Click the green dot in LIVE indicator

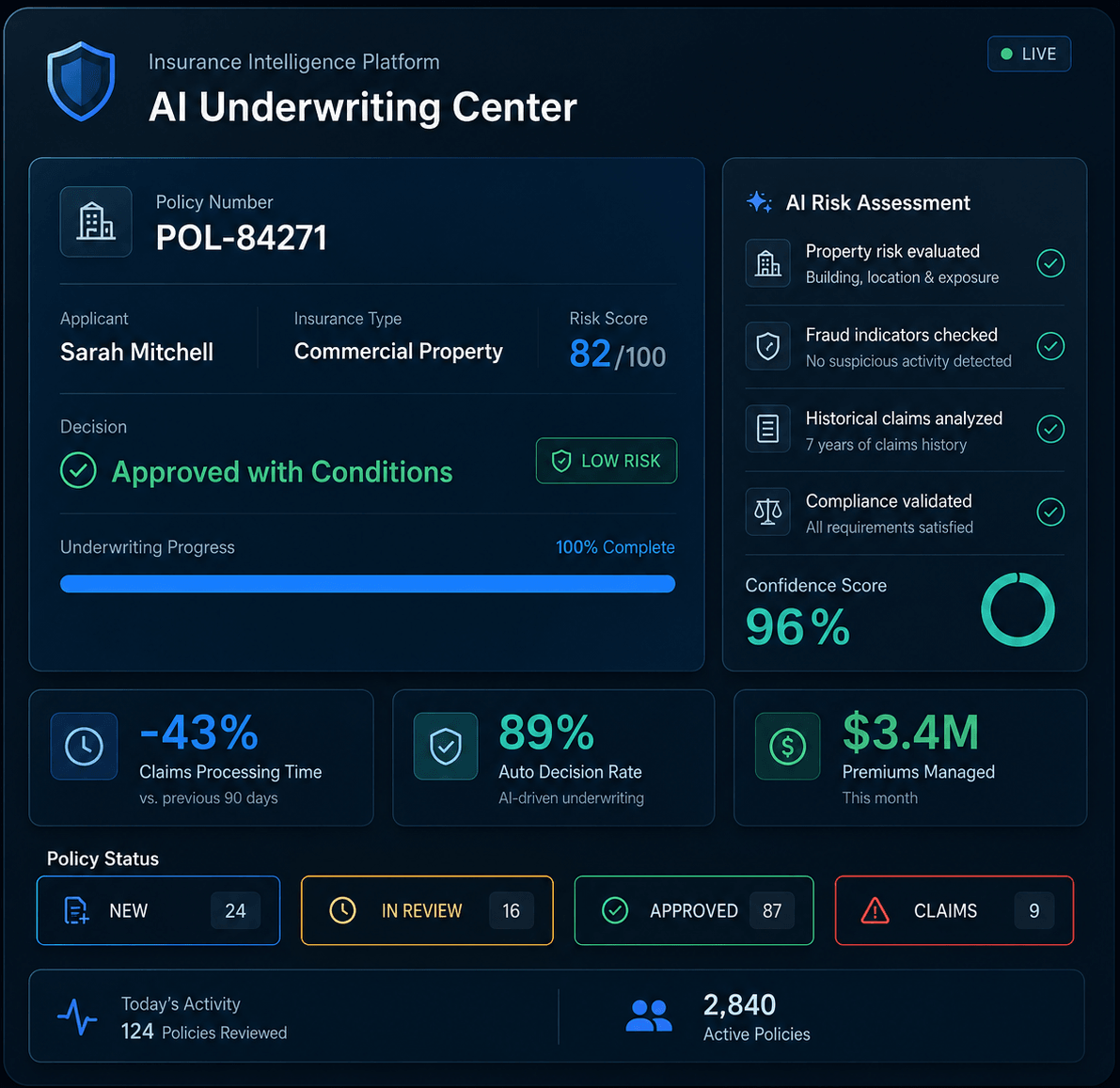coord(1006,54)
